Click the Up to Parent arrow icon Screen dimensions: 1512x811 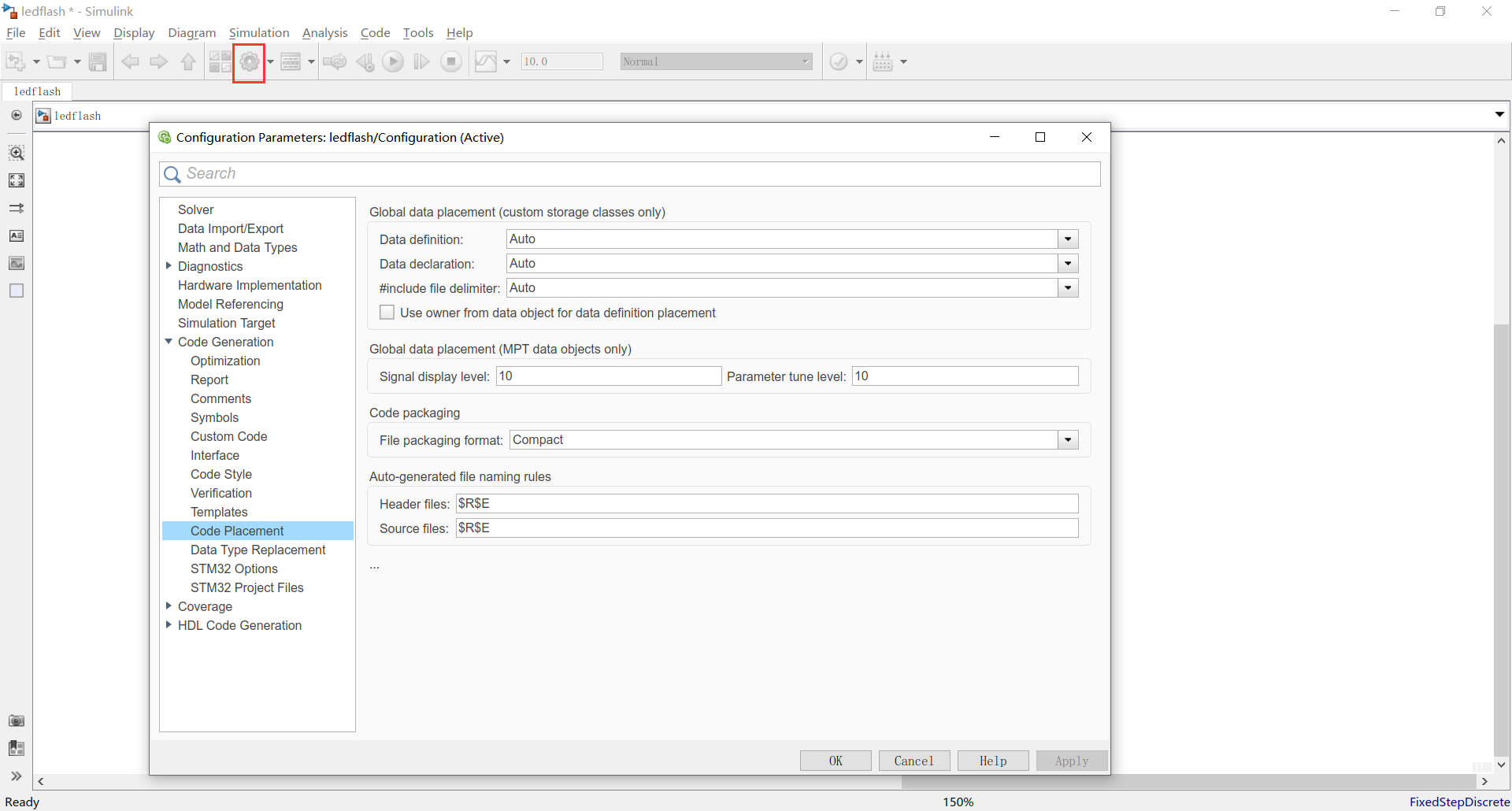pos(188,61)
